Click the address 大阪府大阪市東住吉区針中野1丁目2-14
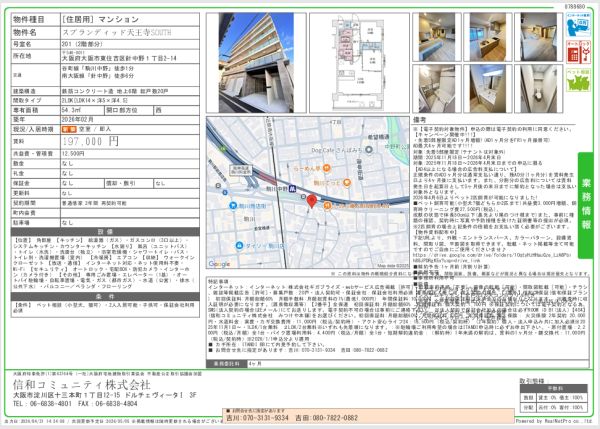600x429 pixels. point(119,59)
